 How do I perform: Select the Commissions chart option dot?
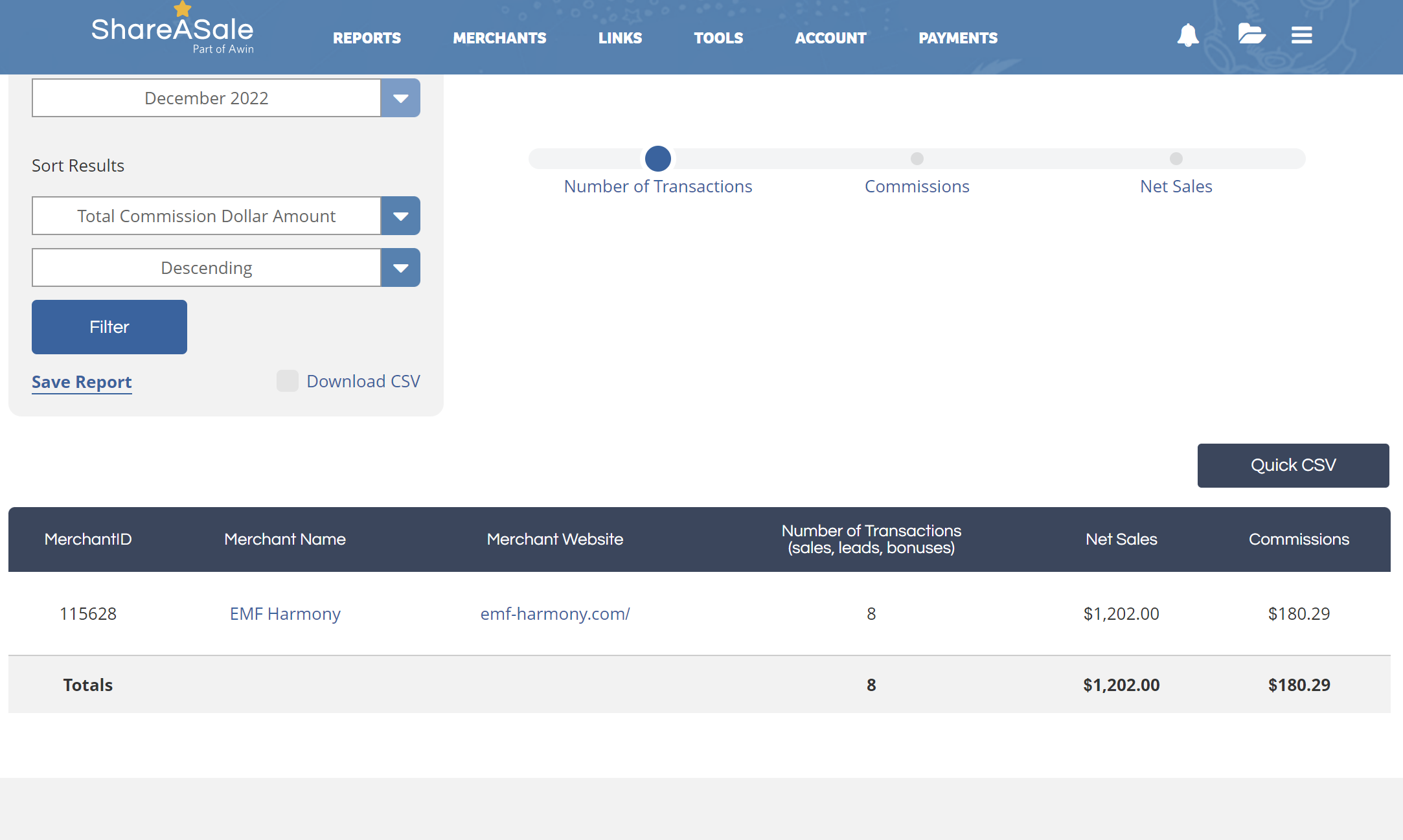[x=917, y=159]
